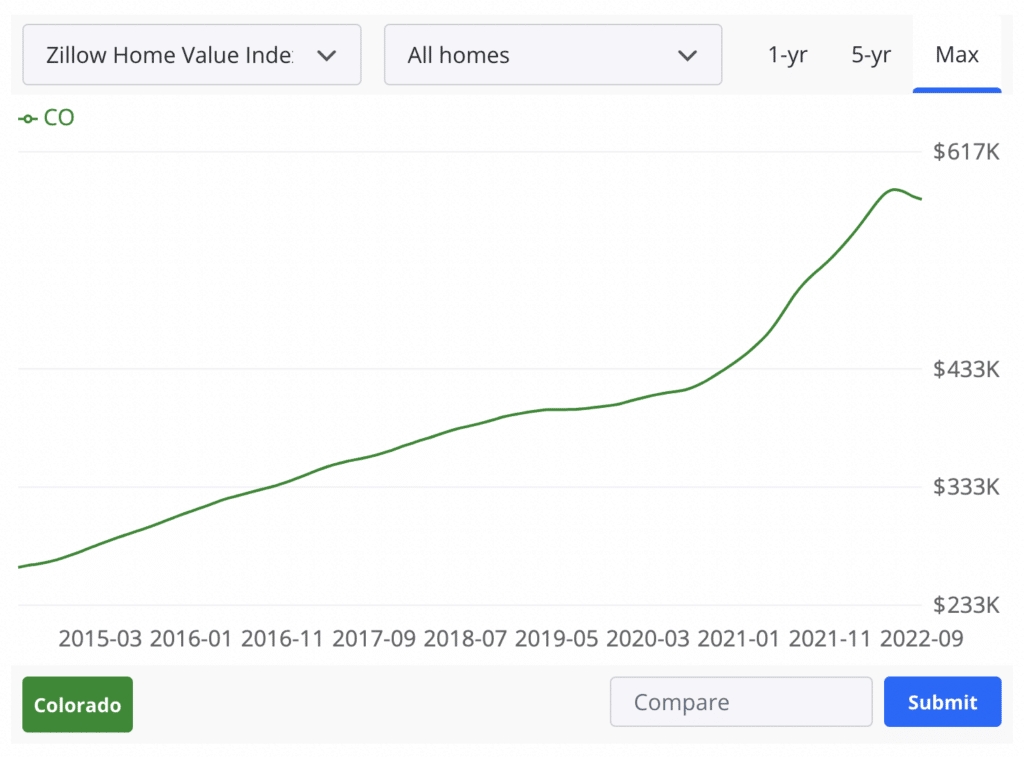Viewport: 1024px width, 757px height.
Task: Click the 2021-11 date label
Action: [830, 639]
